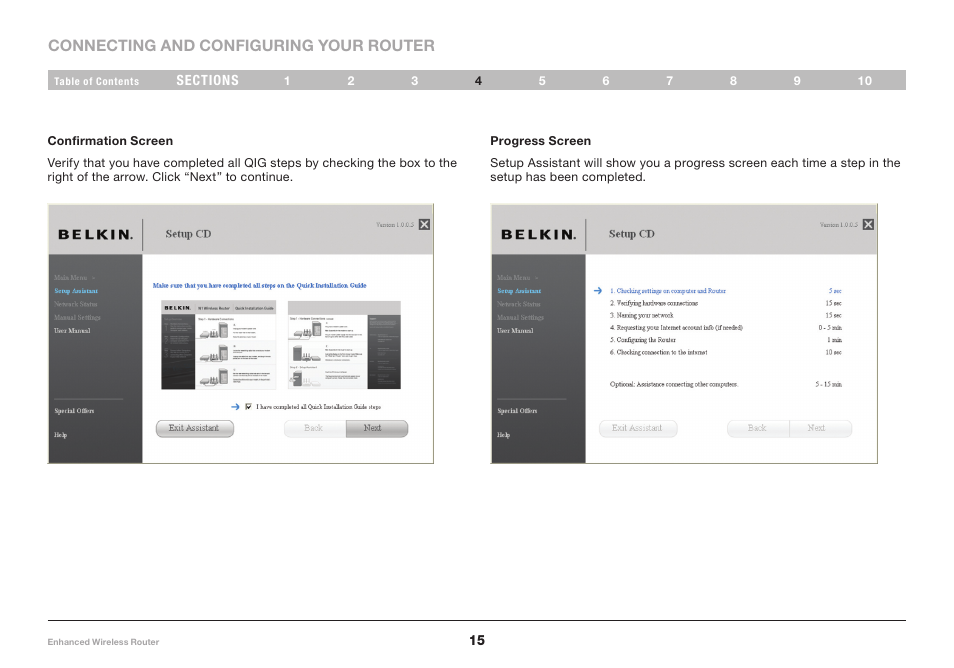
Task: Open the Table of Contents link
Action: pyautogui.click(x=96, y=81)
